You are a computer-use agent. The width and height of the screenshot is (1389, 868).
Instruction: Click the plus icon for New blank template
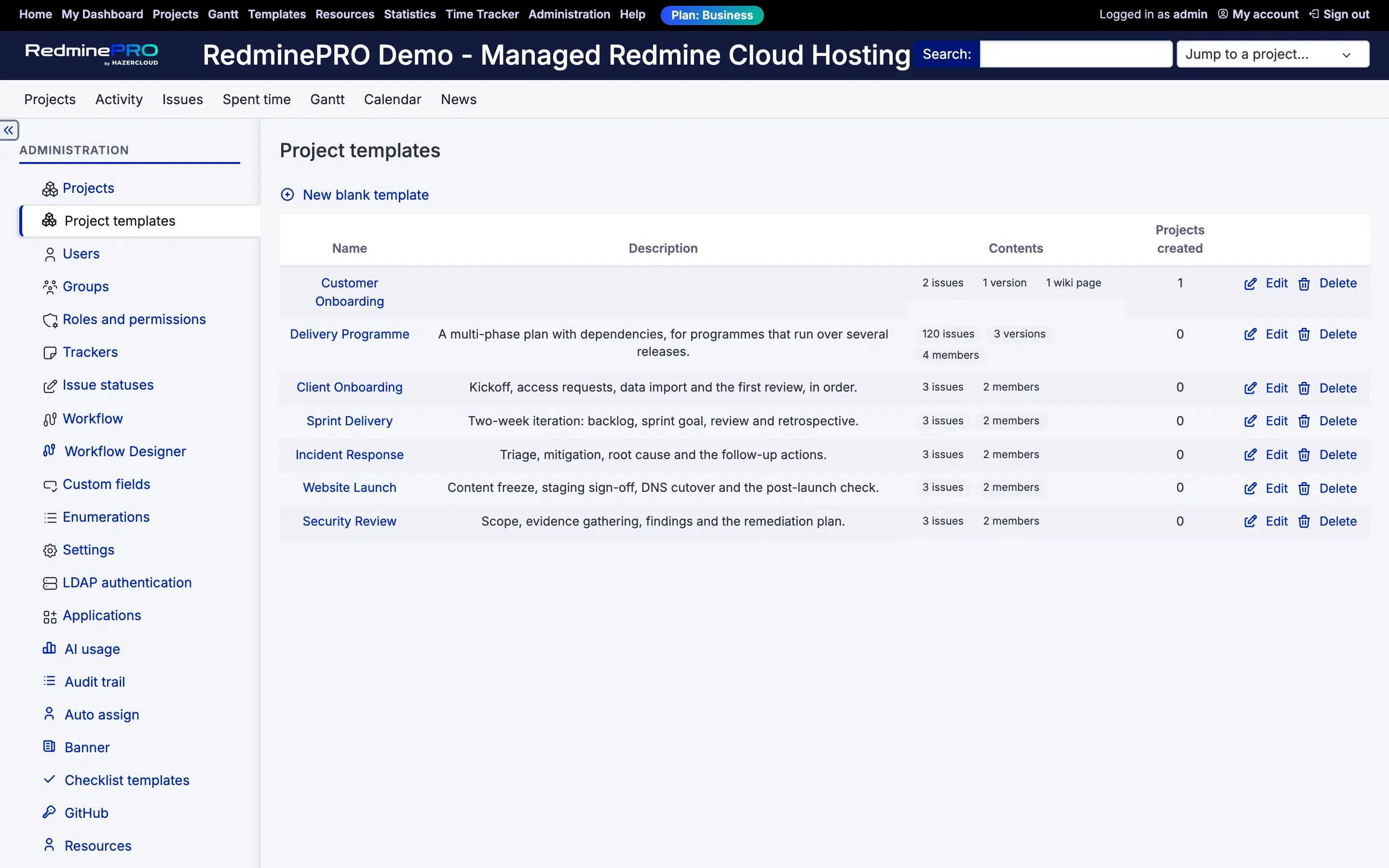click(x=287, y=195)
